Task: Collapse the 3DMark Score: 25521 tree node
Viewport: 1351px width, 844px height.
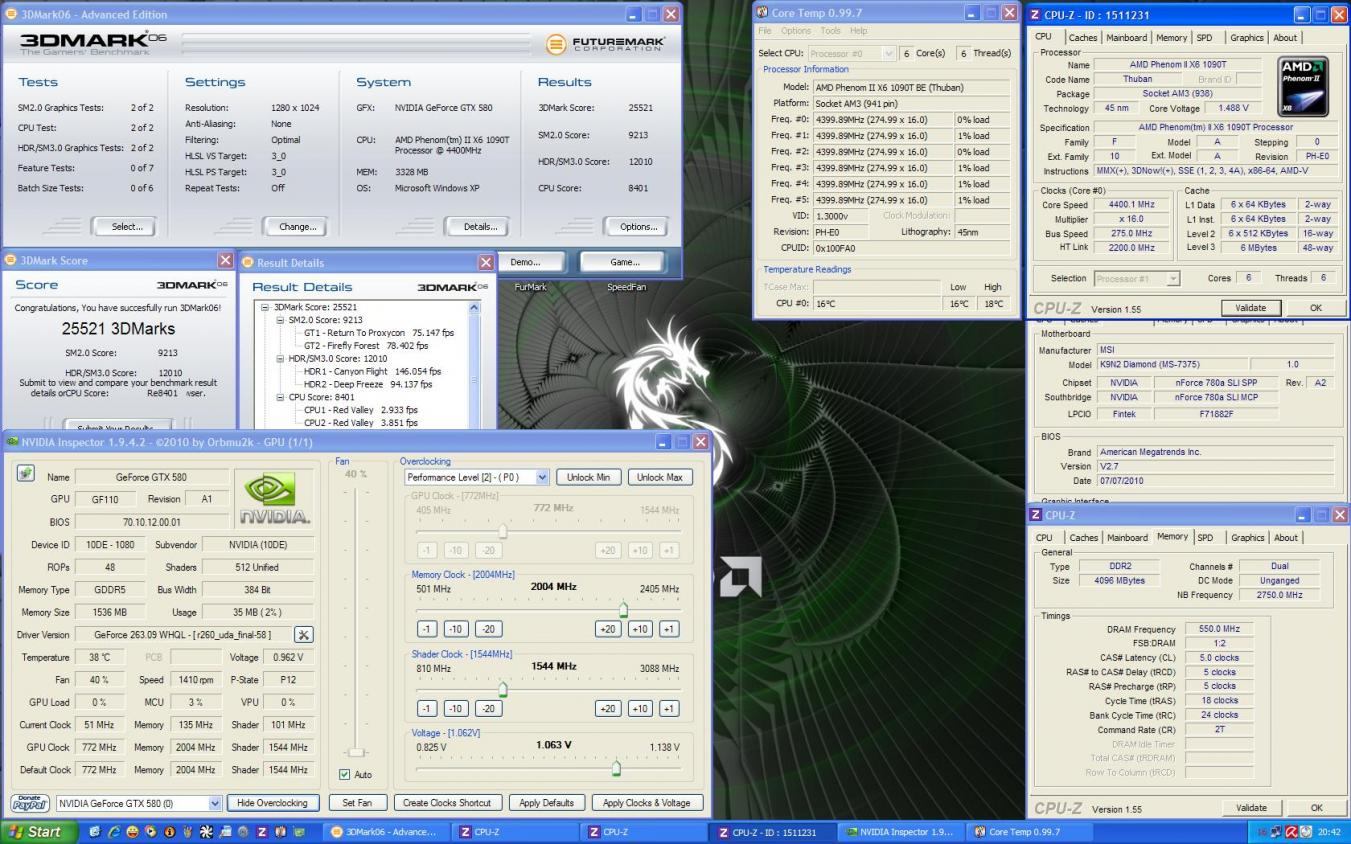Action: click(x=265, y=307)
